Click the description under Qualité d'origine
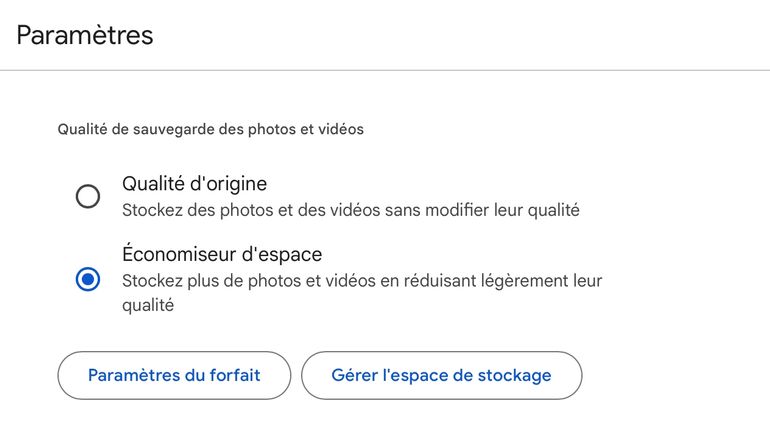The width and height of the screenshot is (770, 422). [x=350, y=211]
